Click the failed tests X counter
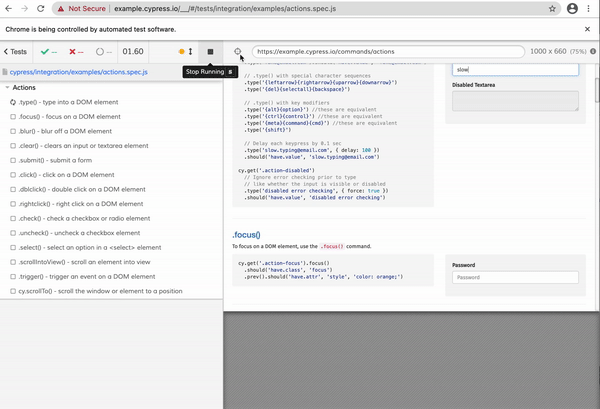The width and height of the screenshot is (600, 409). pos(77,51)
